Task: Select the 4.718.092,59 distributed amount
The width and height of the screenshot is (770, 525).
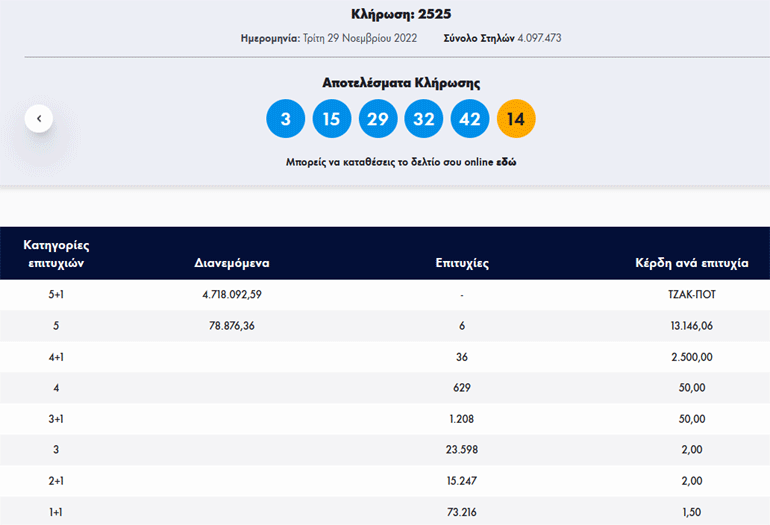Action: [x=232, y=295]
